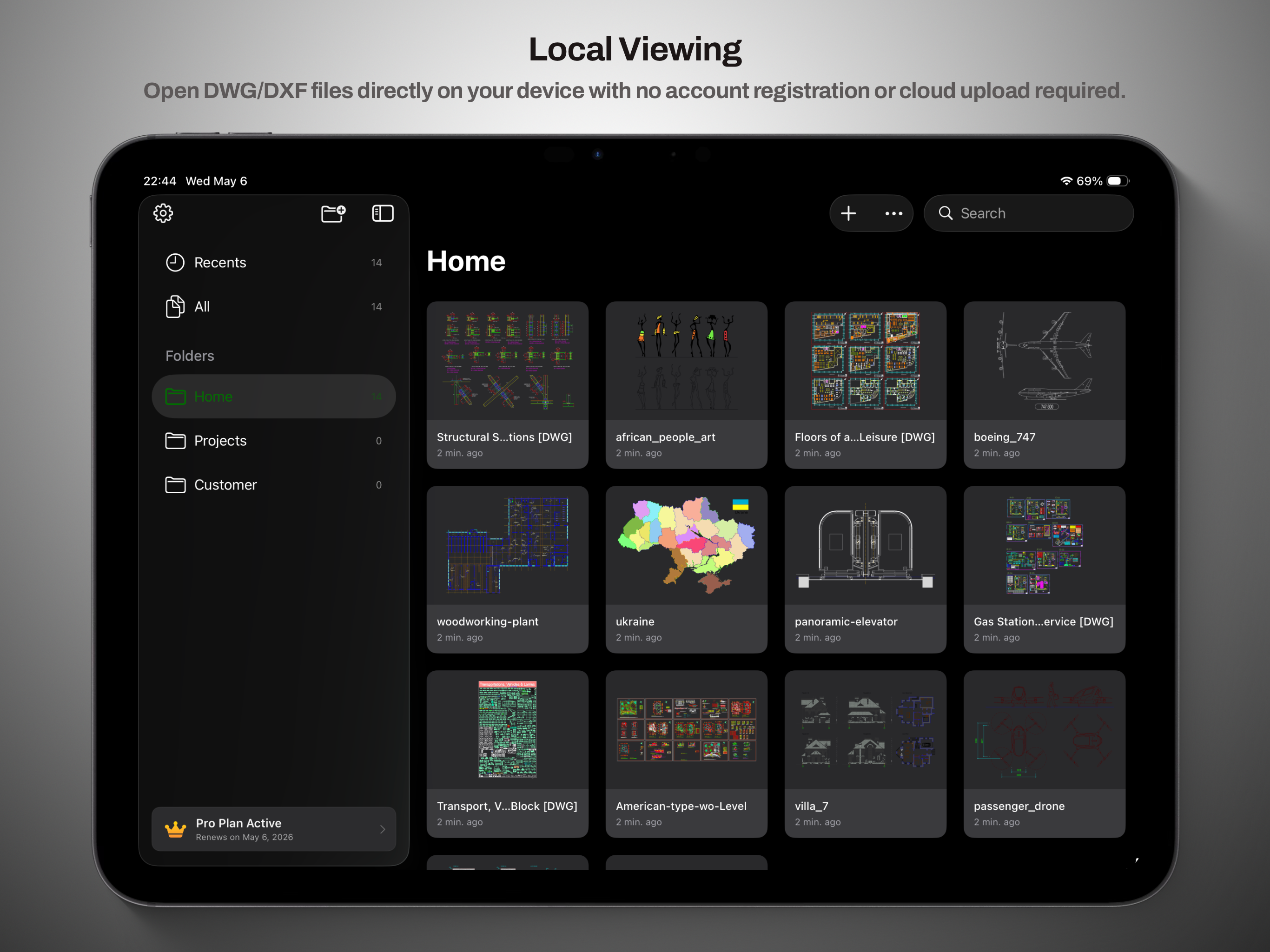Open Pro Plan Active subscription details
Image resolution: width=1270 pixels, height=952 pixels.
[x=274, y=828]
